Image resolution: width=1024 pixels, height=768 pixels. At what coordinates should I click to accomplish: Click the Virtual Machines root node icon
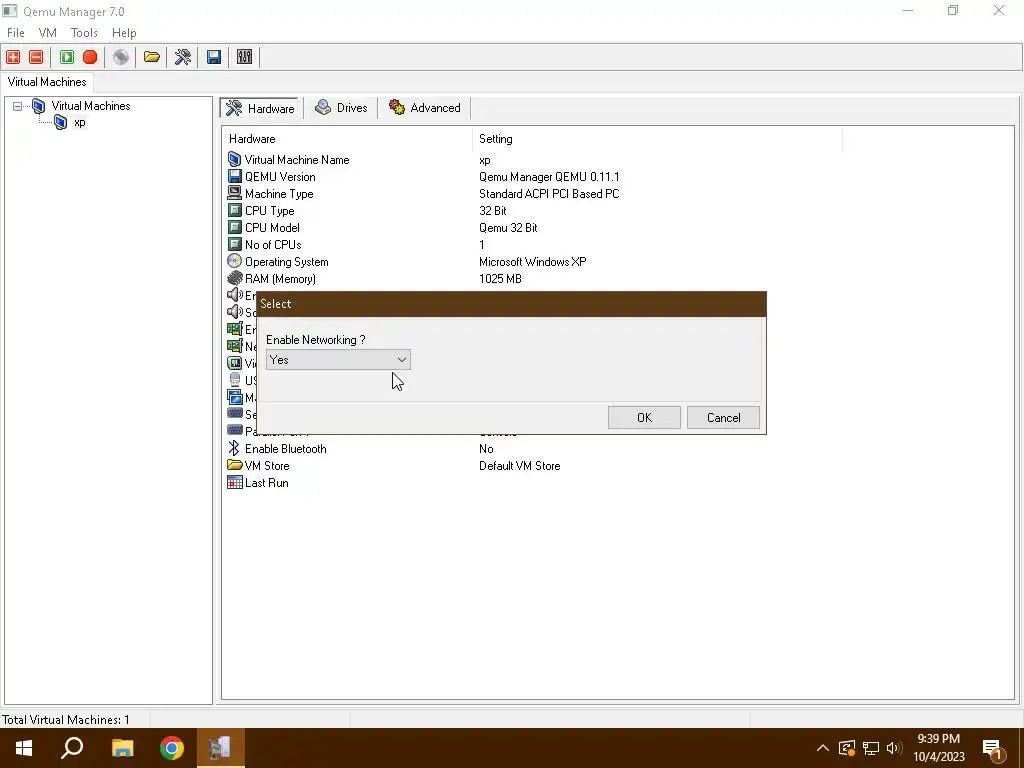click(x=39, y=106)
